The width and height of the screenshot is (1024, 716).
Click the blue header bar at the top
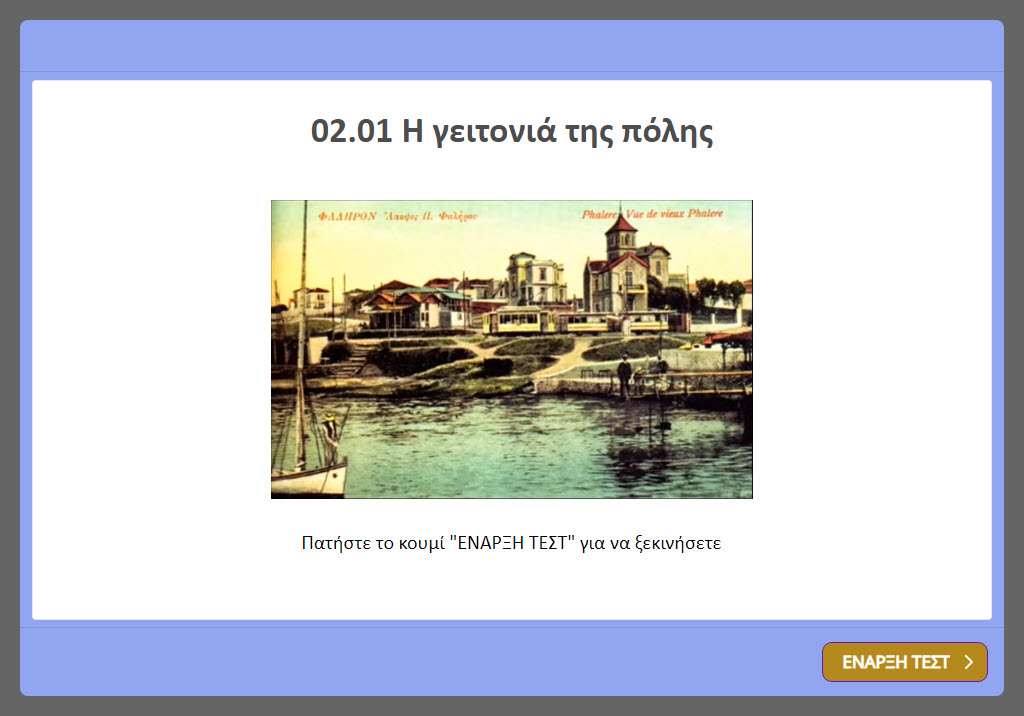coord(511,43)
